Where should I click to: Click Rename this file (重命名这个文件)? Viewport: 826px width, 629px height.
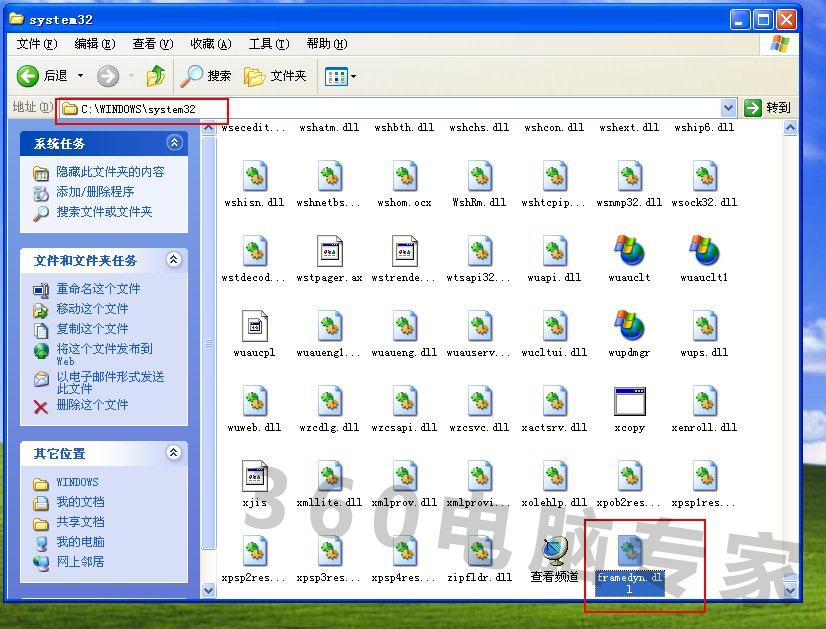click(98, 289)
